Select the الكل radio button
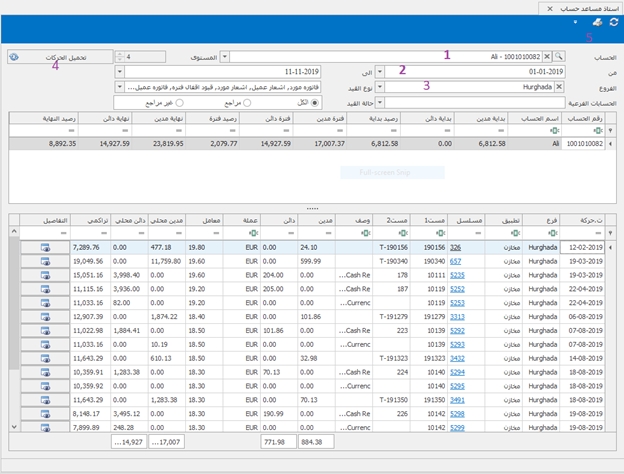 pos(315,102)
